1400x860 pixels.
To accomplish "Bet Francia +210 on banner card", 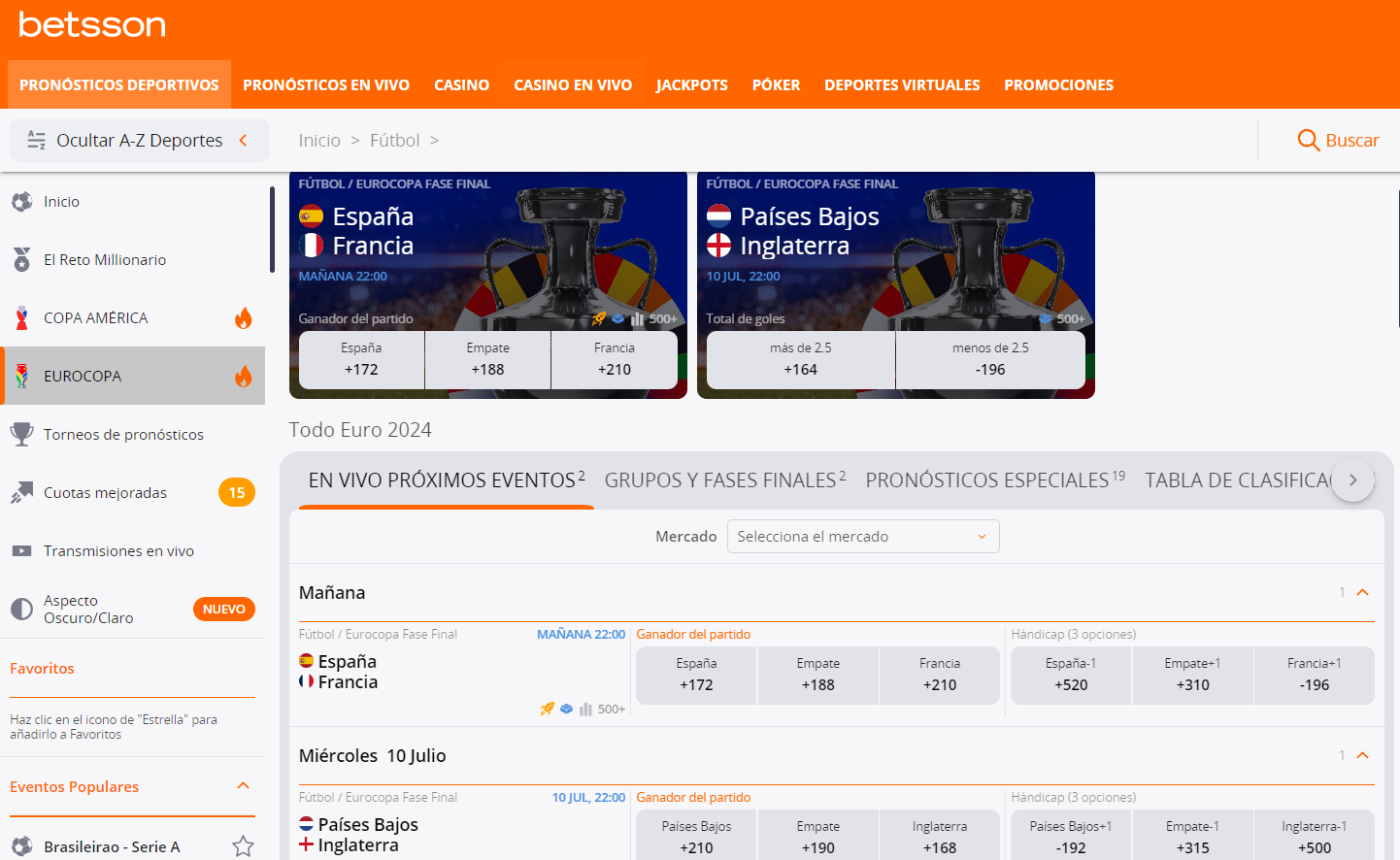I will pos(615,360).
